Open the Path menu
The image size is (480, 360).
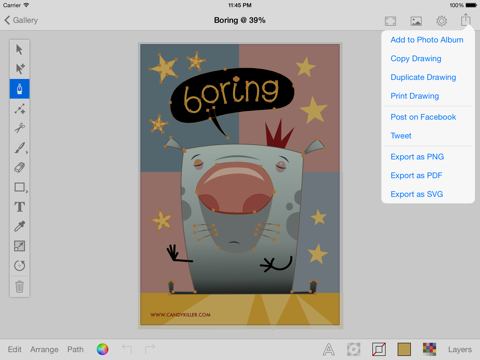[75, 349]
